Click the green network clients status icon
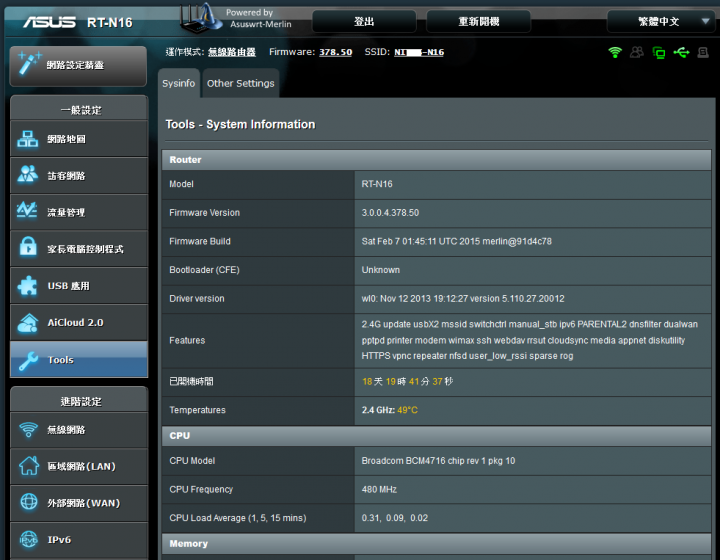 [x=659, y=53]
